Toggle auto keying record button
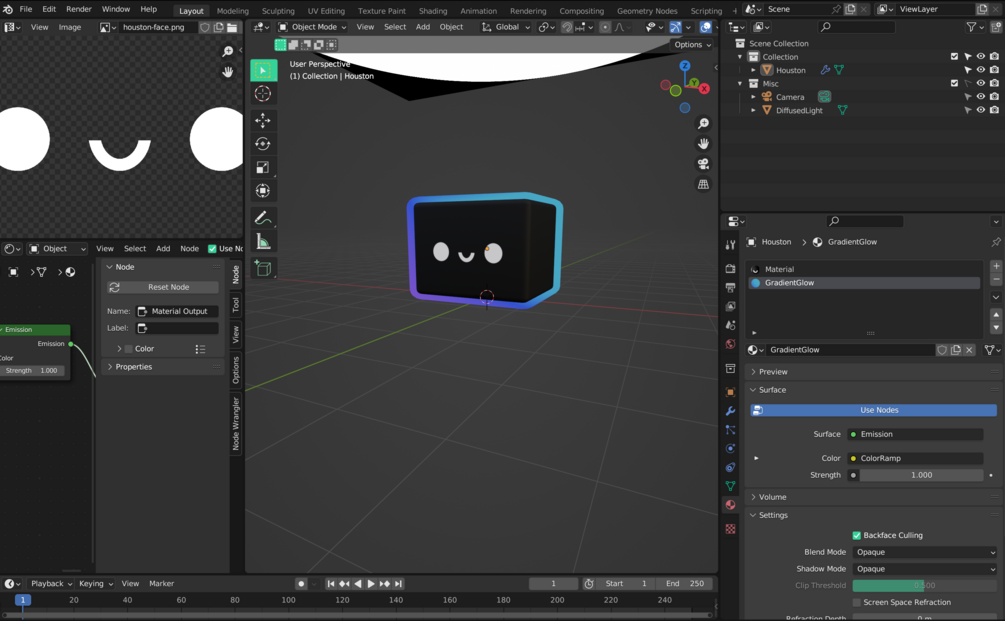 tap(301, 584)
